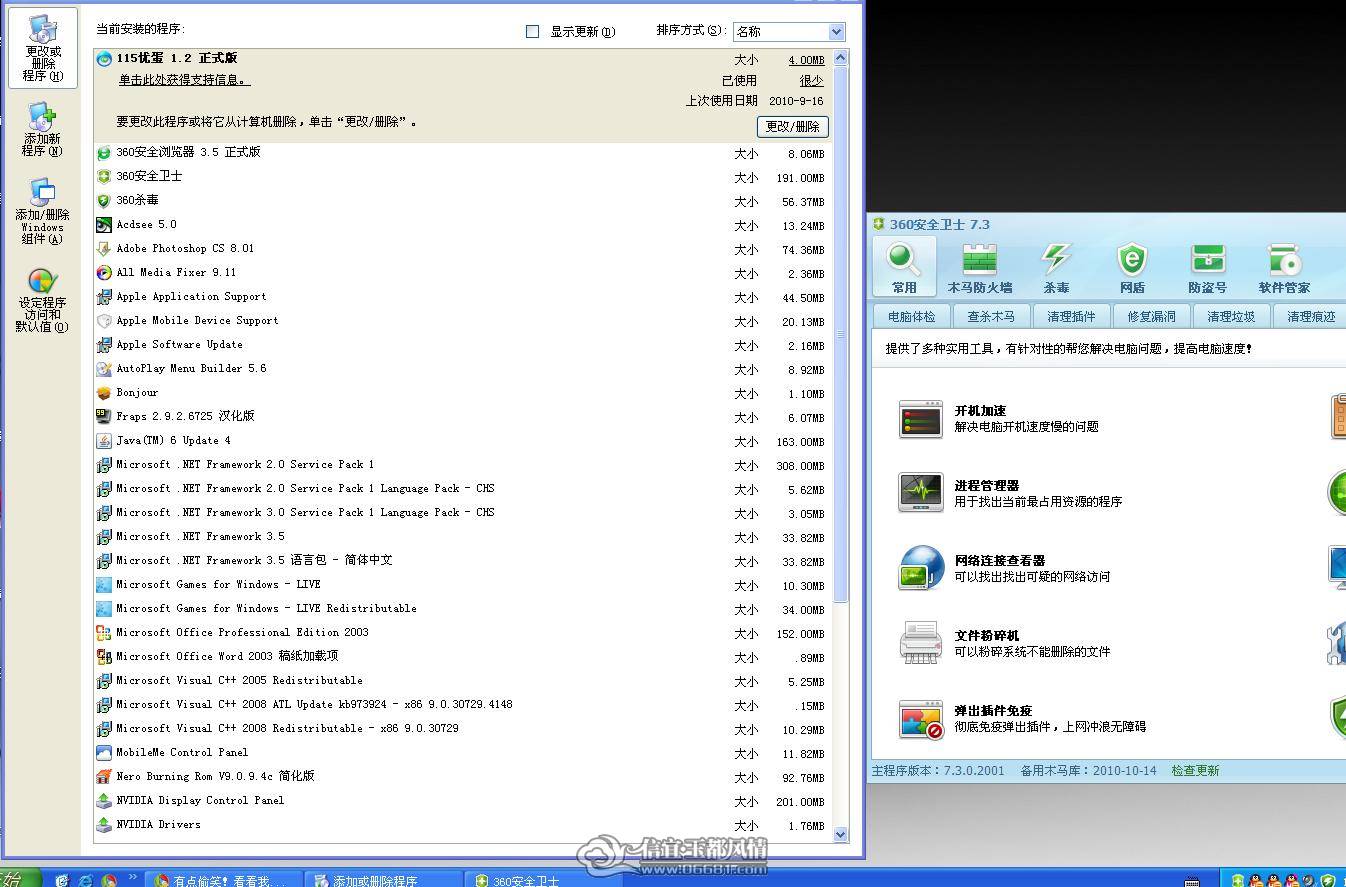This screenshot has height=887, width=1346.
Task: Open 防盗号 icon in 360安全卫士
Action: tap(1207, 268)
